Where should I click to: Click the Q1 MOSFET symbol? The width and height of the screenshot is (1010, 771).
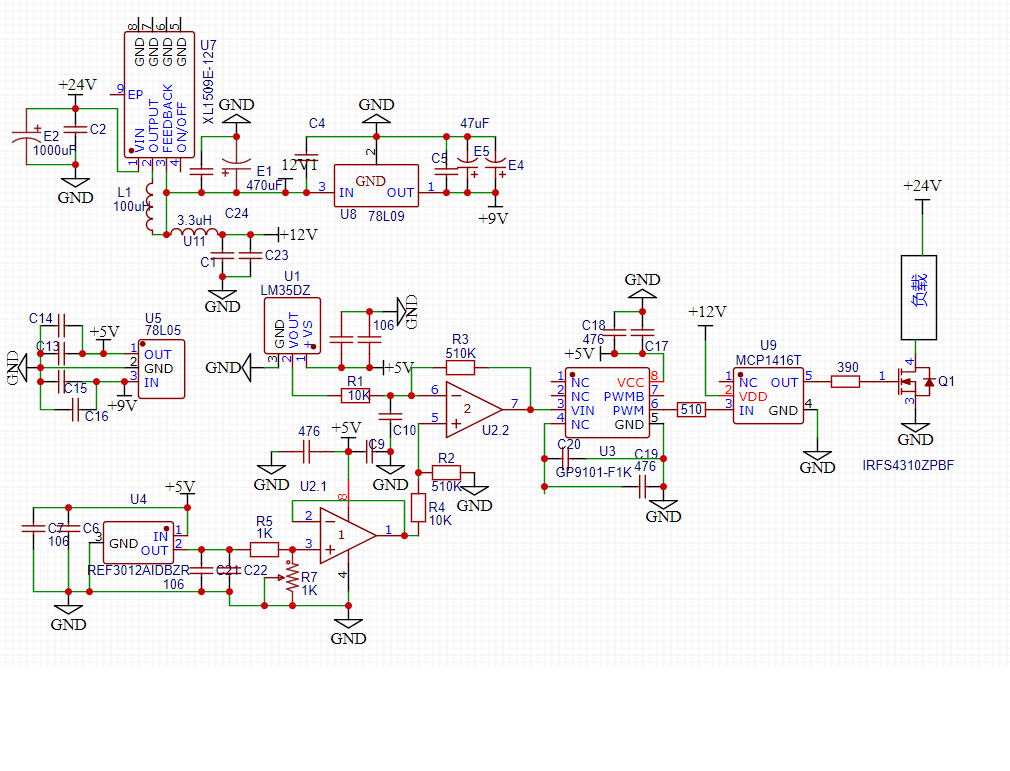tap(917, 380)
